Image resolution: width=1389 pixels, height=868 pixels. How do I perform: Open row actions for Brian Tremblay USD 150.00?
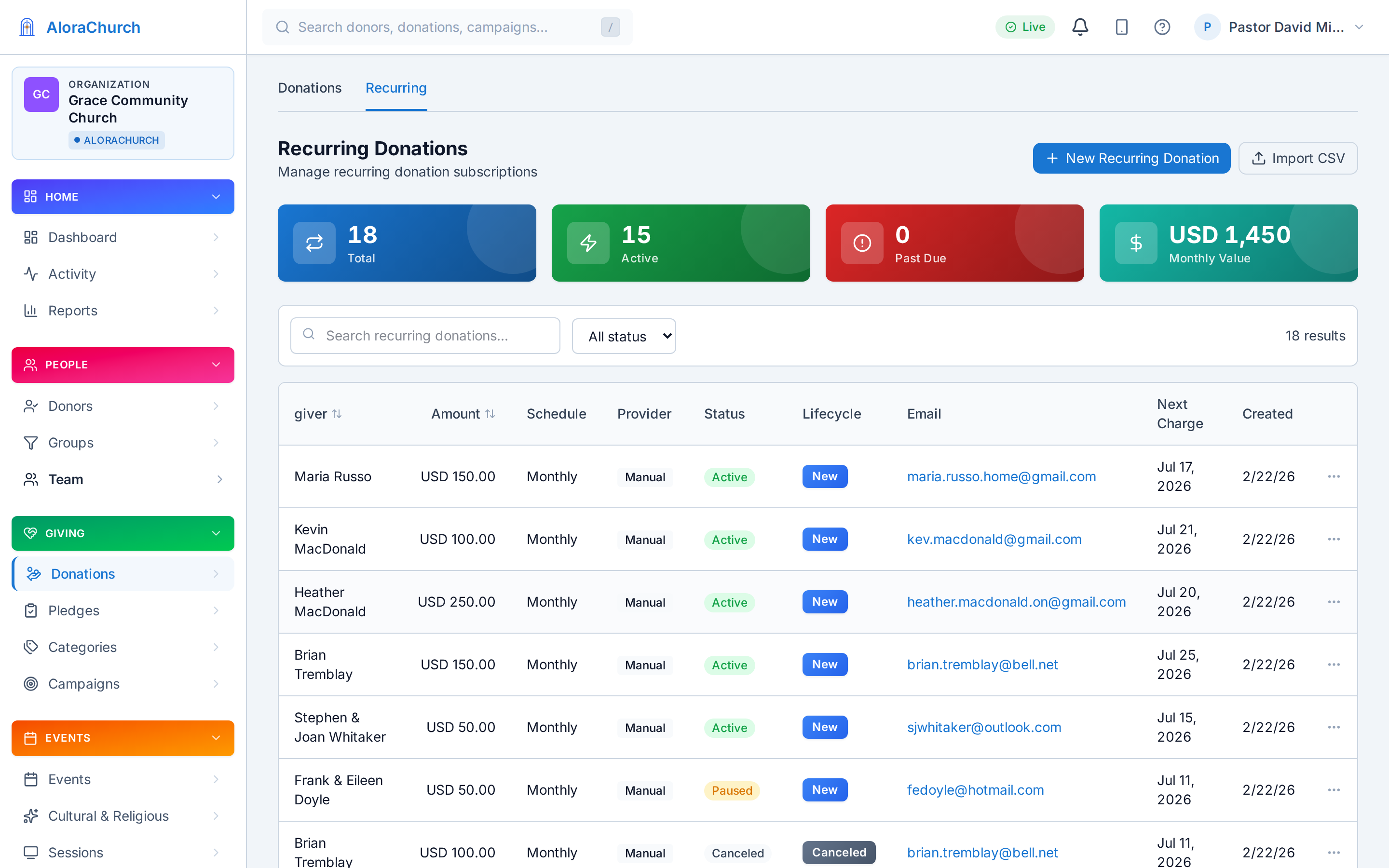click(x=1334, y=664)
